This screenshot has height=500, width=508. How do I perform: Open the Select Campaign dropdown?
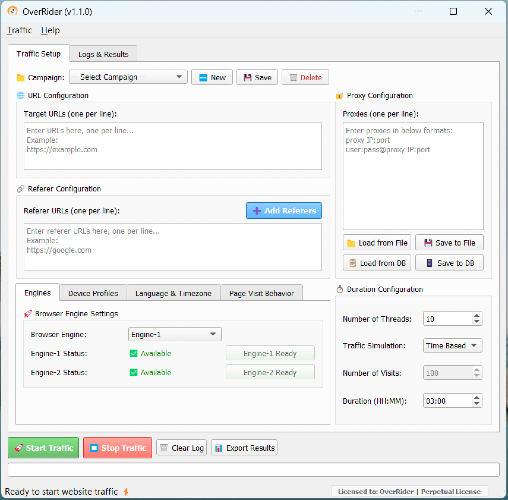[x=128, y=77]
